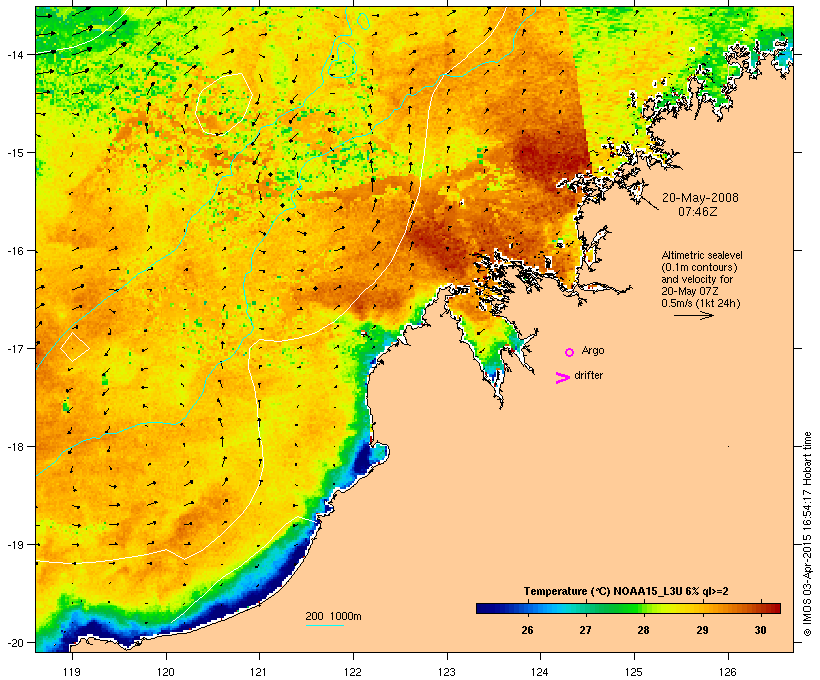Click the and velocity for caption line
The width and height of the screenshot is (820, 680).
coord(697,279)
